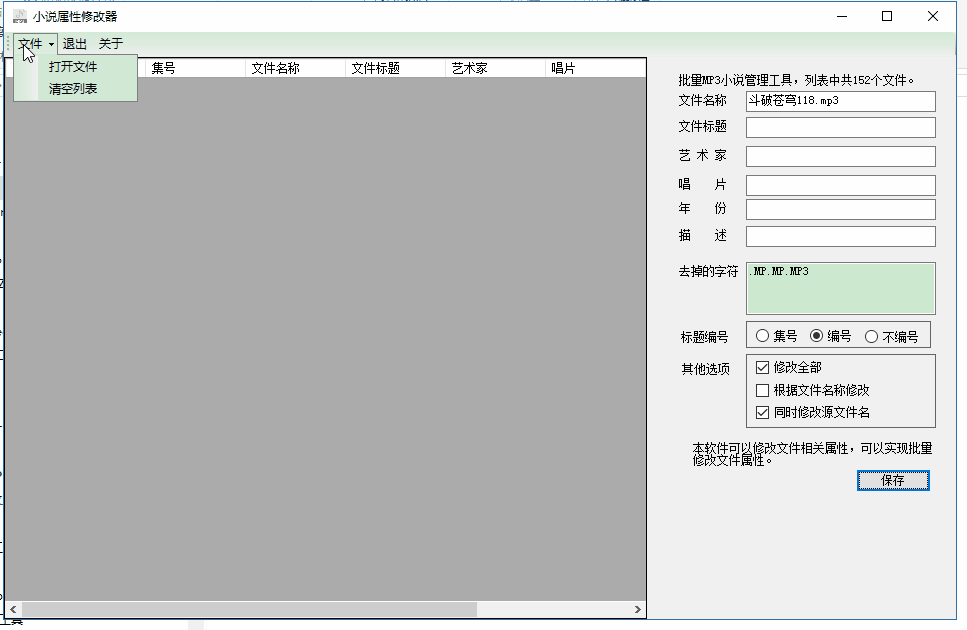Open the 关于 menu item
This screenshot has height=630, width=967.
(x=111, y=44)
